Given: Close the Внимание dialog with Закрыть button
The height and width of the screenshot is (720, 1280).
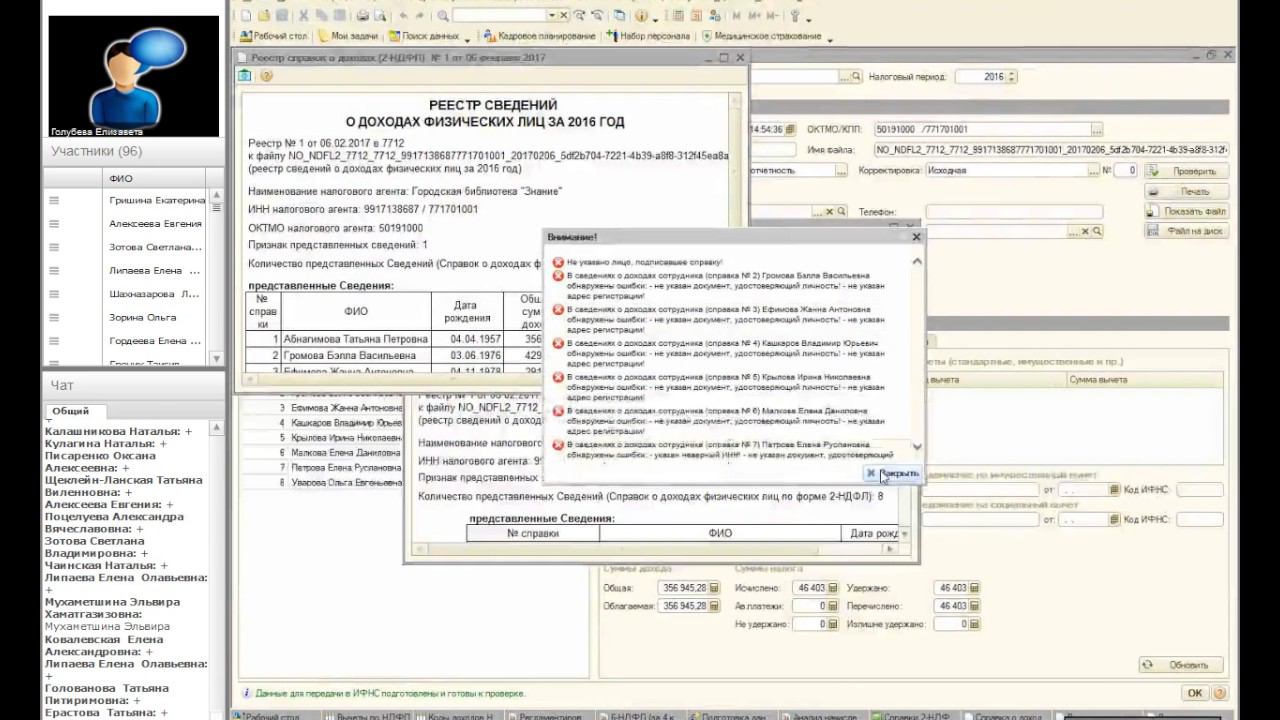Looking at the screenshot, I should (x=892, y=473).
